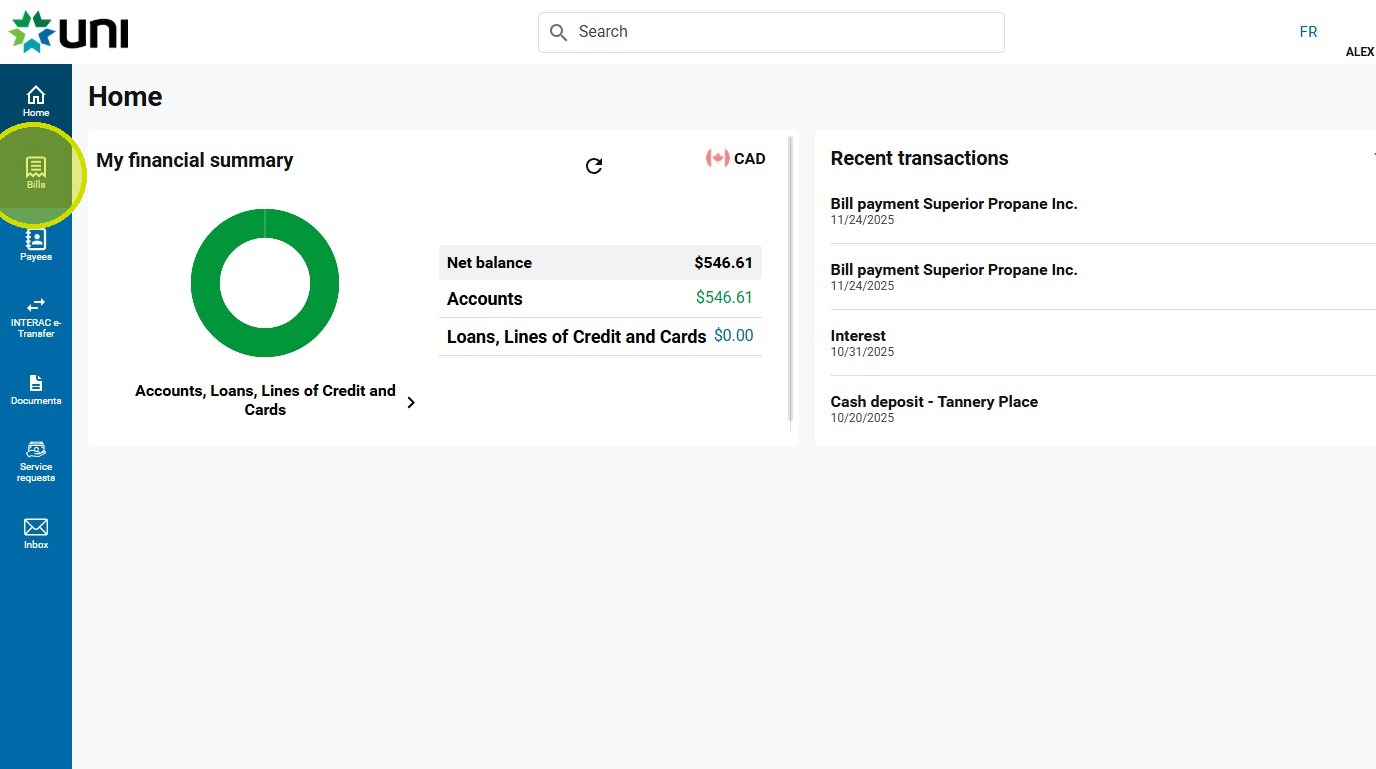
Task: Open INTERAC e-Transfer section
Action: pyautogui.click(x=36, y=315)
